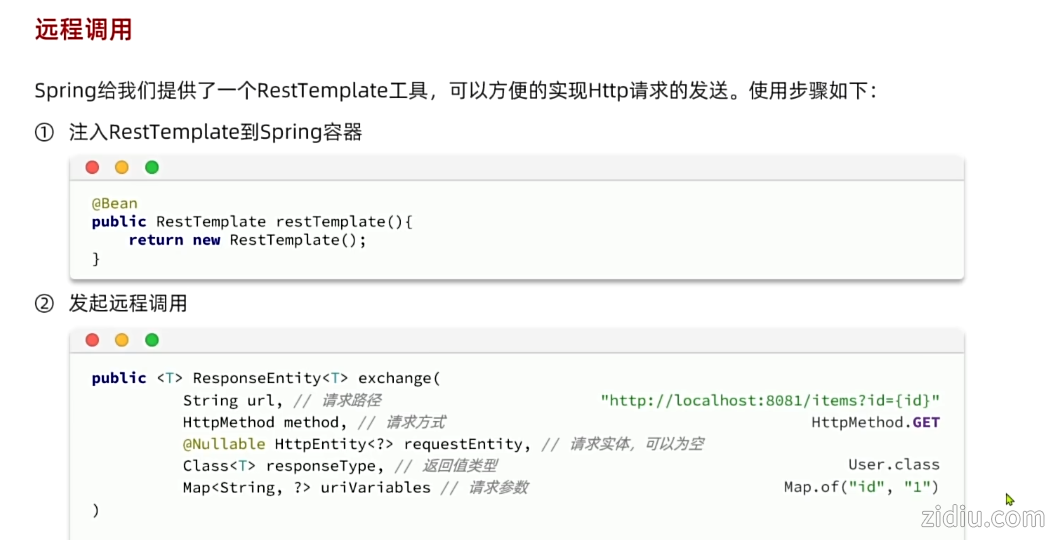Image resolution: width=1054 pixels, height=540 pixels.
Task: Click red dot in the exchange code window
Action: 92,340
